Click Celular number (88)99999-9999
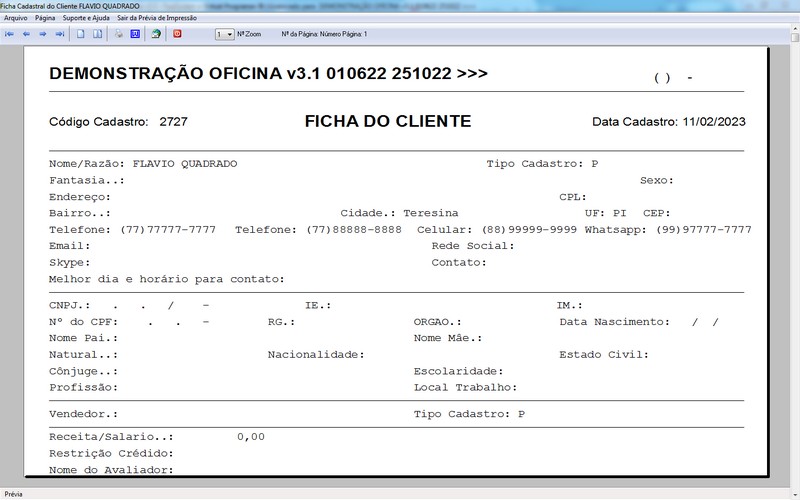This screenshot has height=500, width=800. coord(529,230)
